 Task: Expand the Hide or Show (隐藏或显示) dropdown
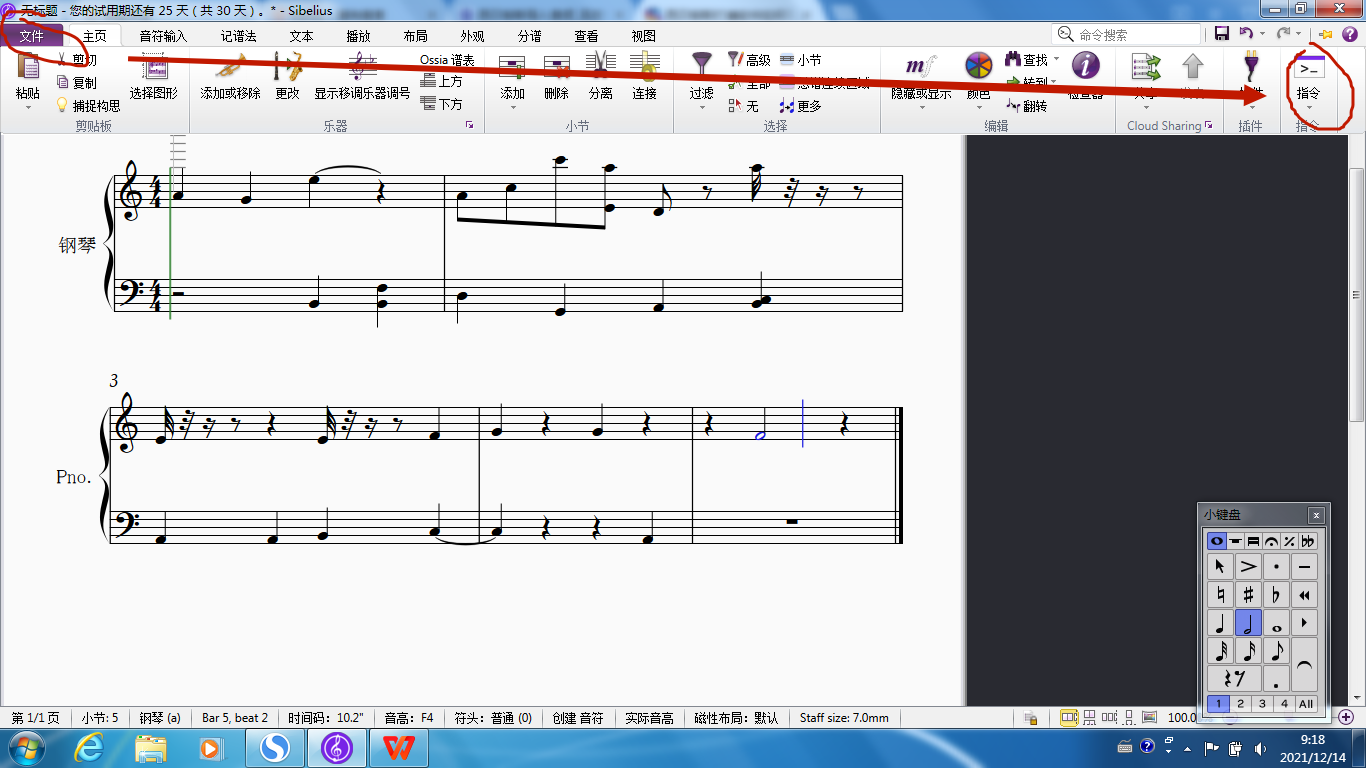click(x=921, y=106)
